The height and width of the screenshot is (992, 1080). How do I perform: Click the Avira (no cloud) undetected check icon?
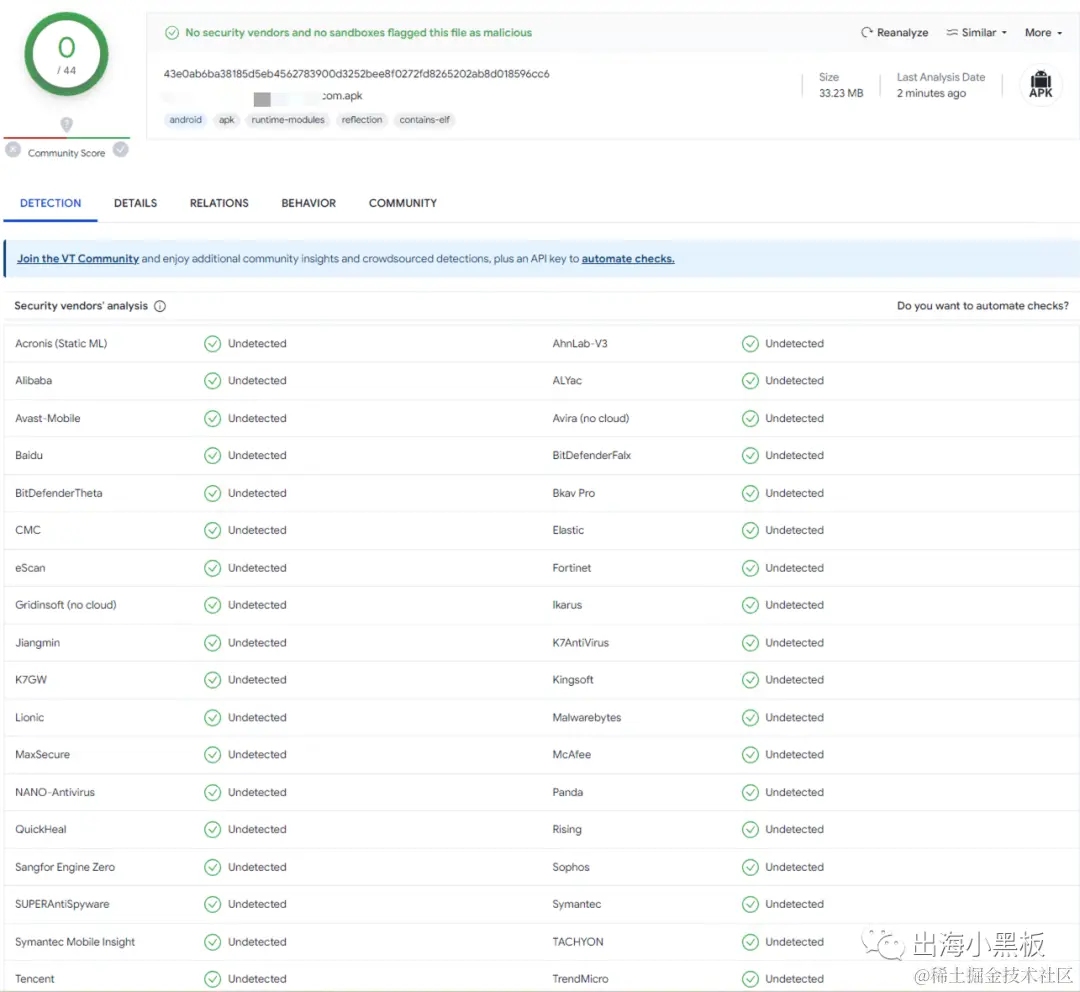(x=750, y=418)
